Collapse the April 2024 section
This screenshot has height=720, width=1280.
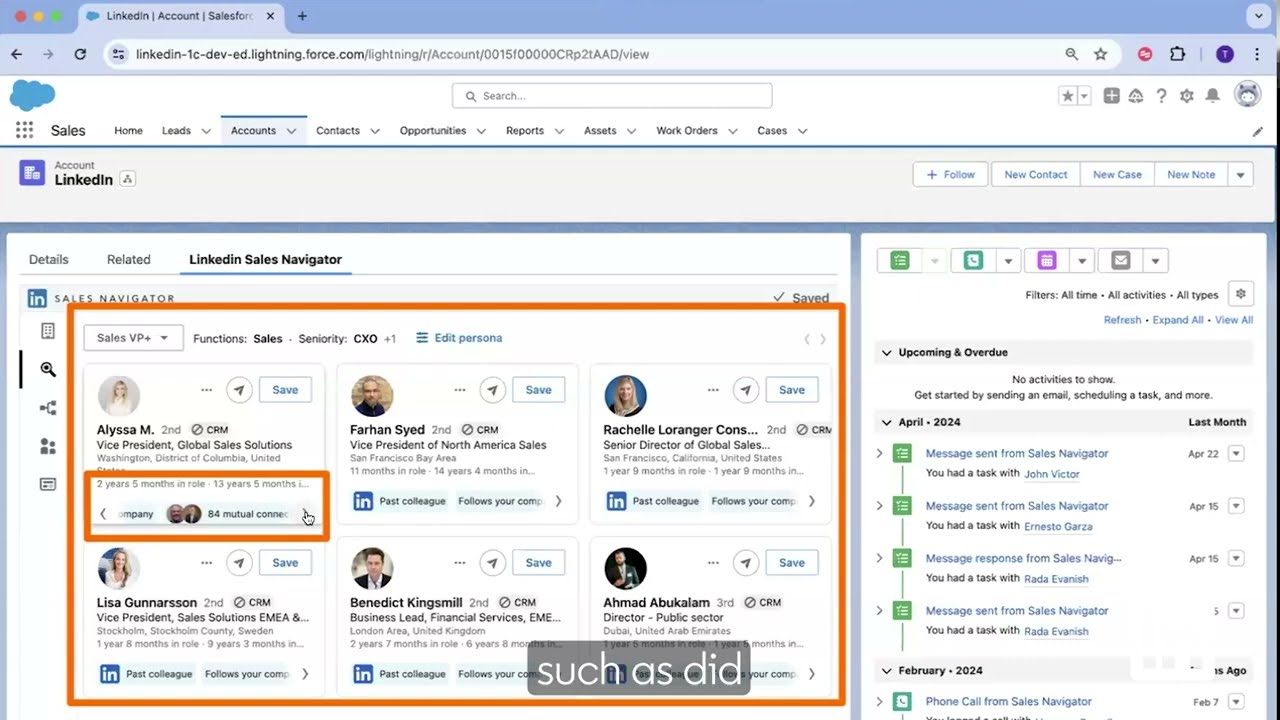coord(886,422)
